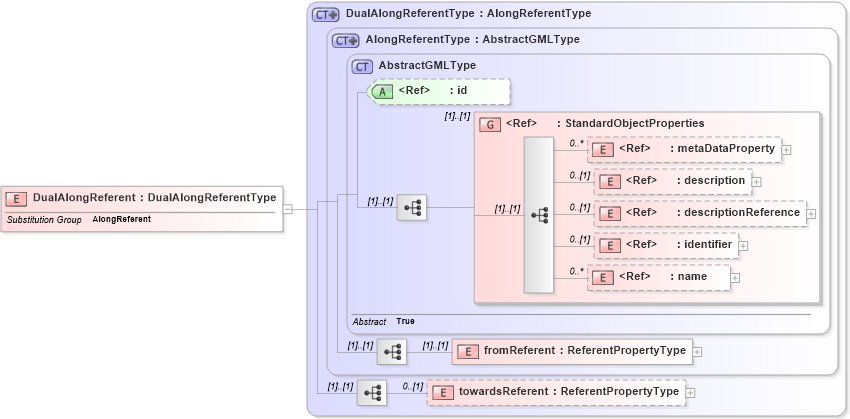Expand the identifier element

[743, 246]
